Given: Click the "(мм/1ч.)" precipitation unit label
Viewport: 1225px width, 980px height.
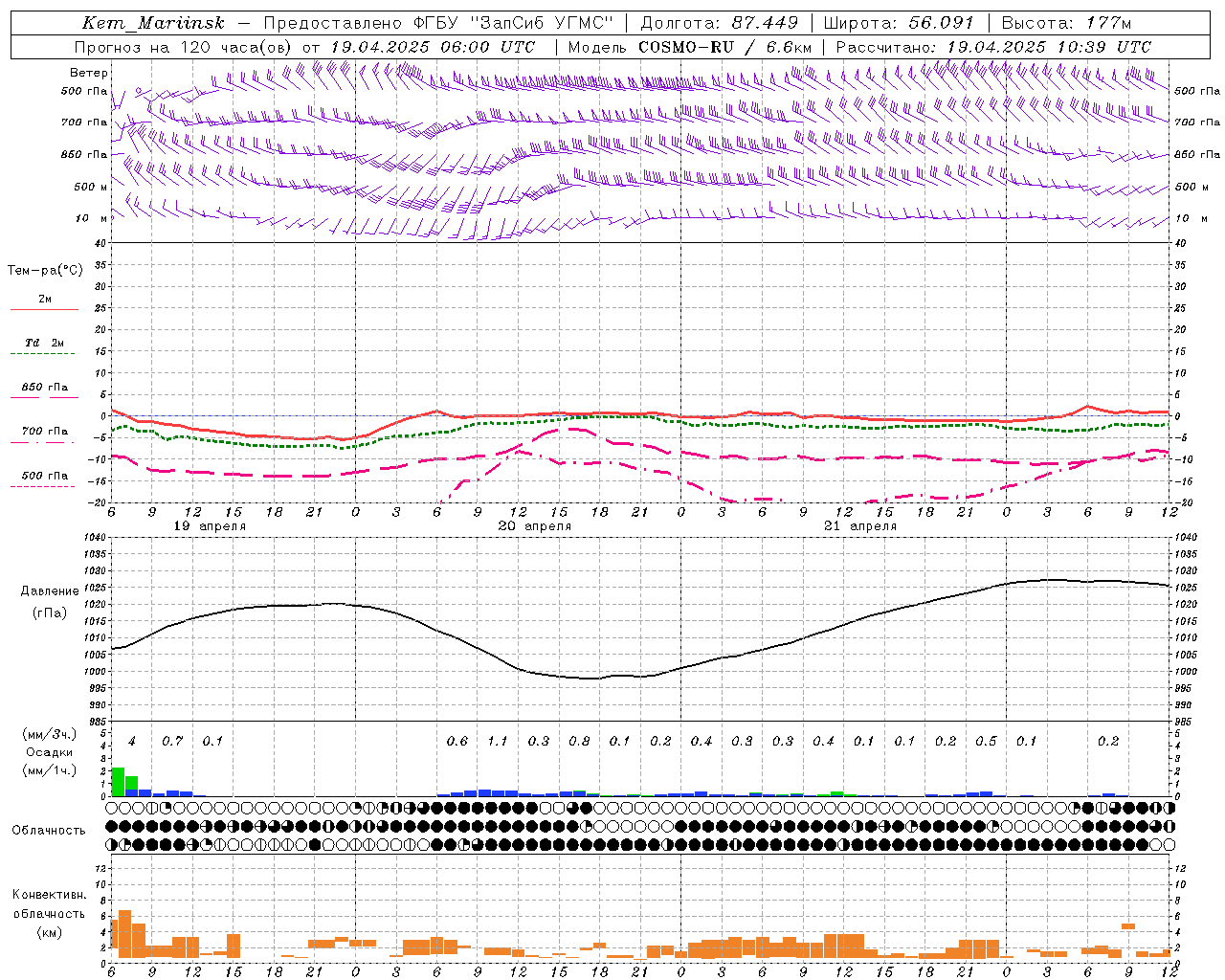Looking at the screenshot, I should (x=50, y=770).
